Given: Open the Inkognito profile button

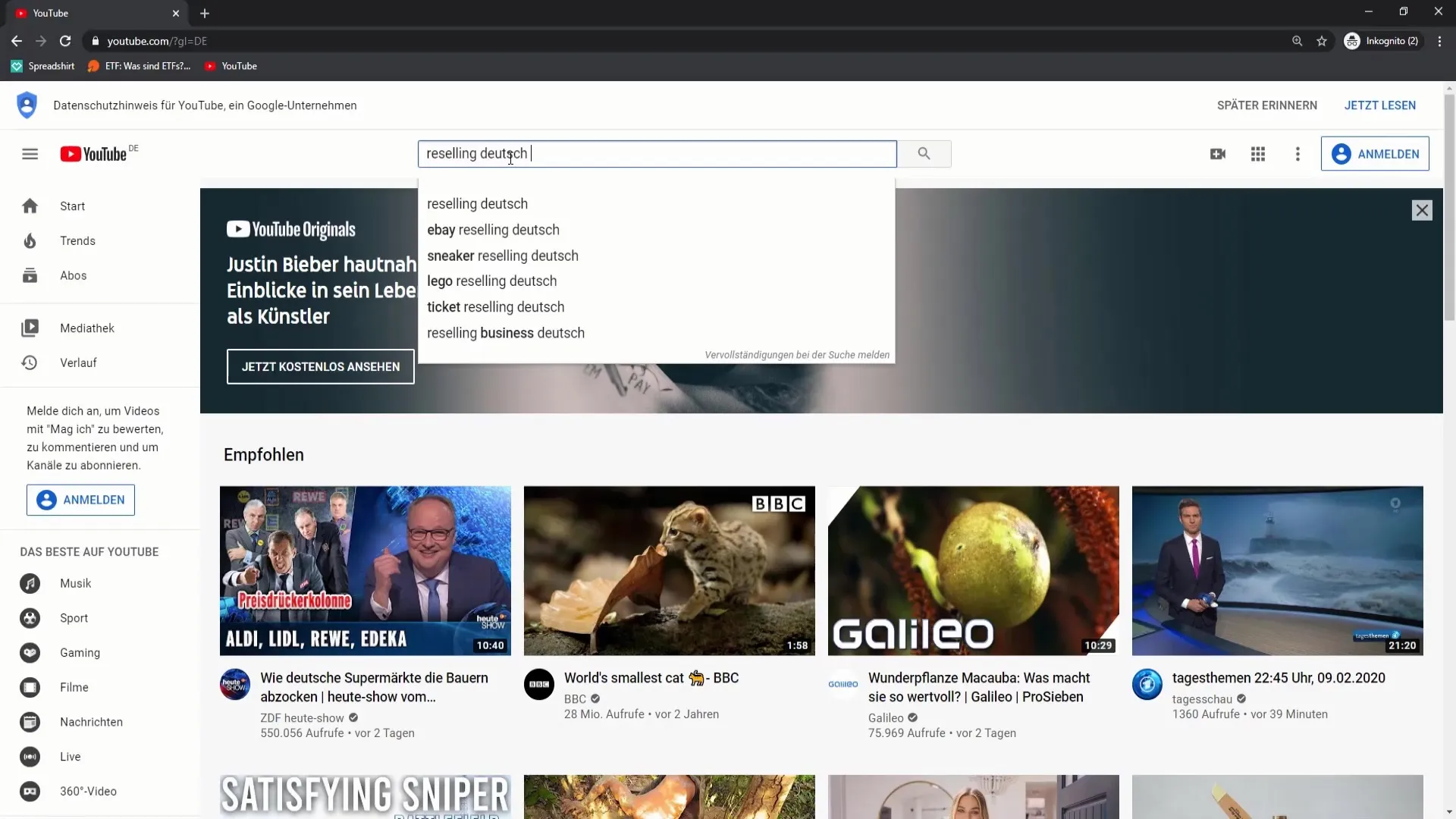Looking at the screenshot, I should 1382,41.
